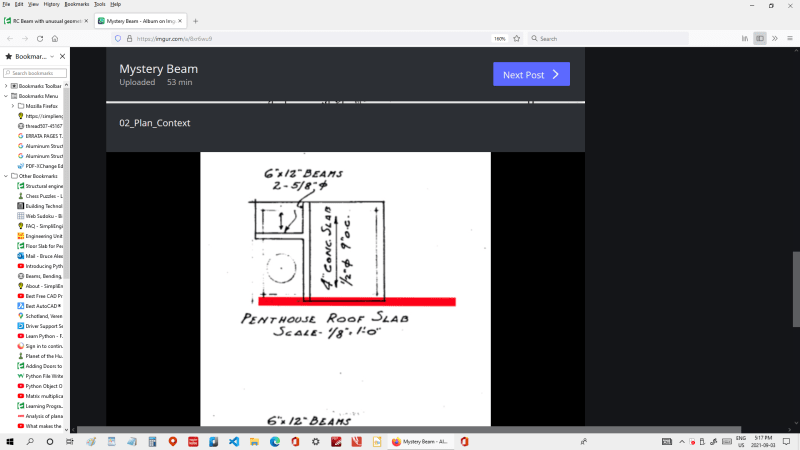Open PDF-XChange Editor bookmark
The image size is (800, 450).
[40, 166]
